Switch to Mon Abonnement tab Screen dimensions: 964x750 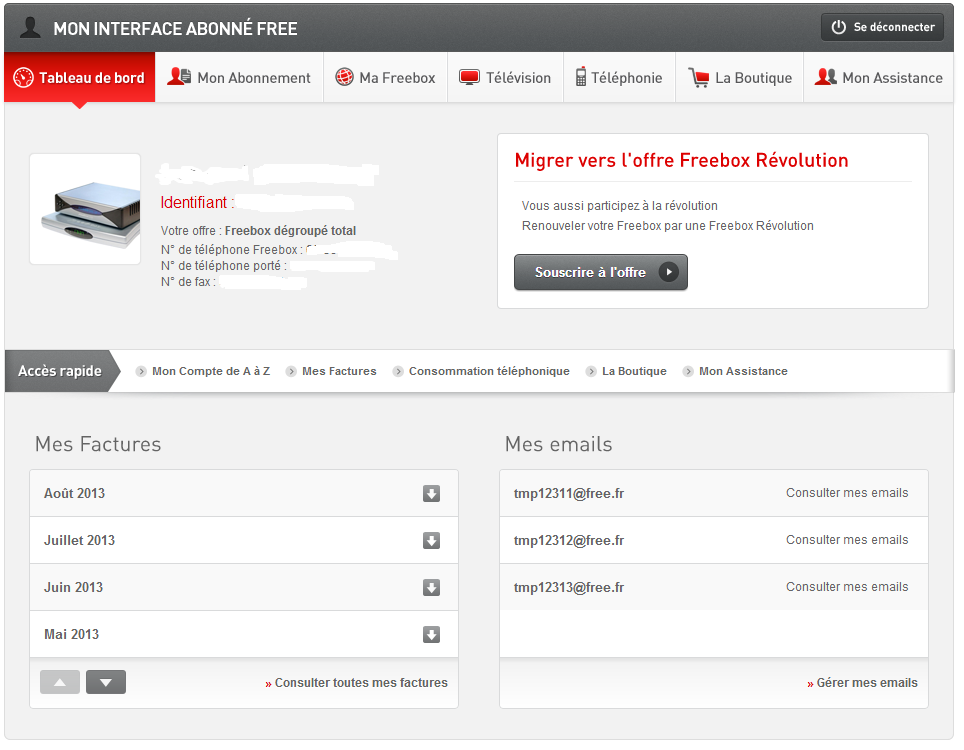[239, 78]
